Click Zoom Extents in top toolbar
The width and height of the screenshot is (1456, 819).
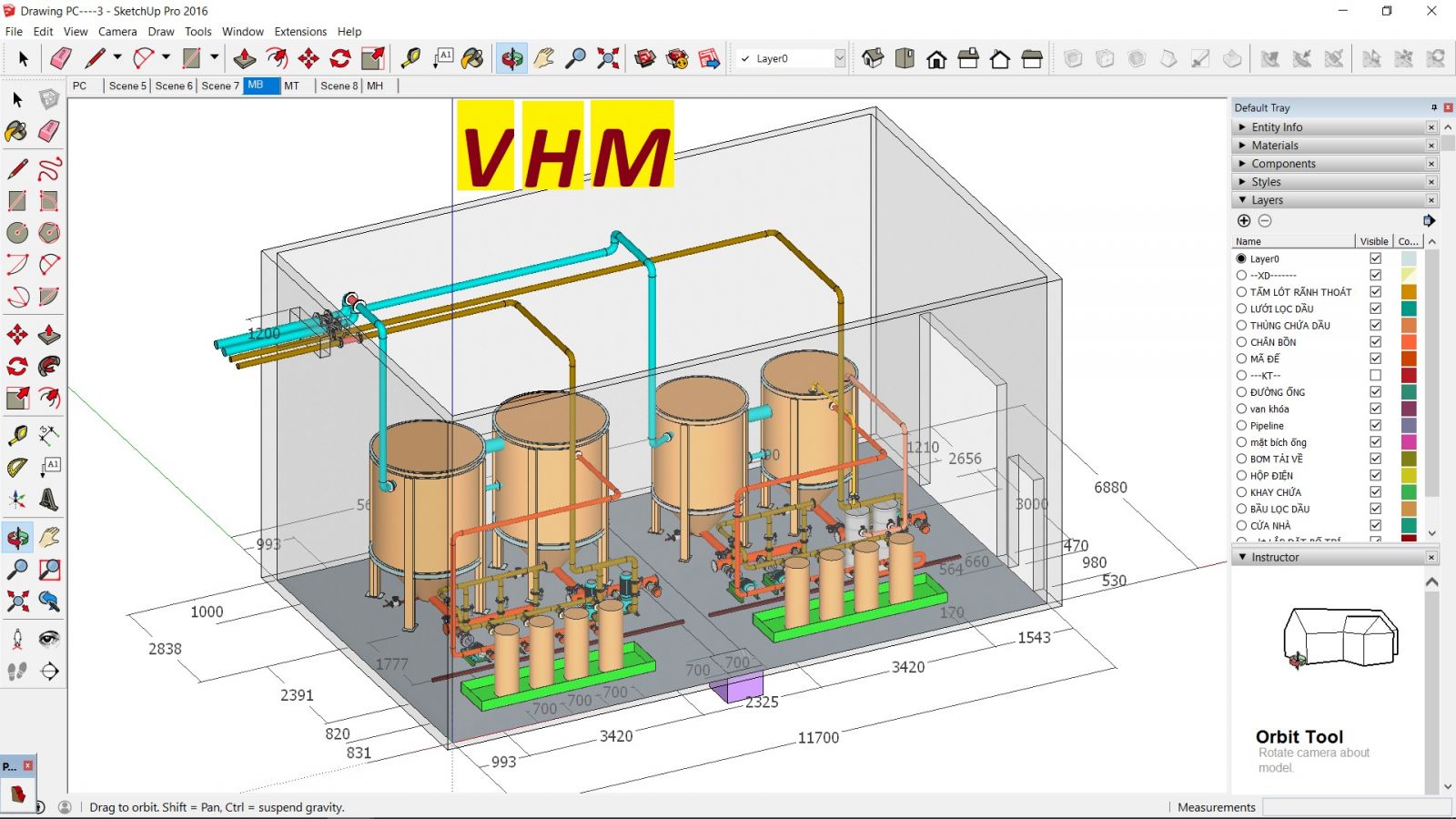(x=608, y=58)
